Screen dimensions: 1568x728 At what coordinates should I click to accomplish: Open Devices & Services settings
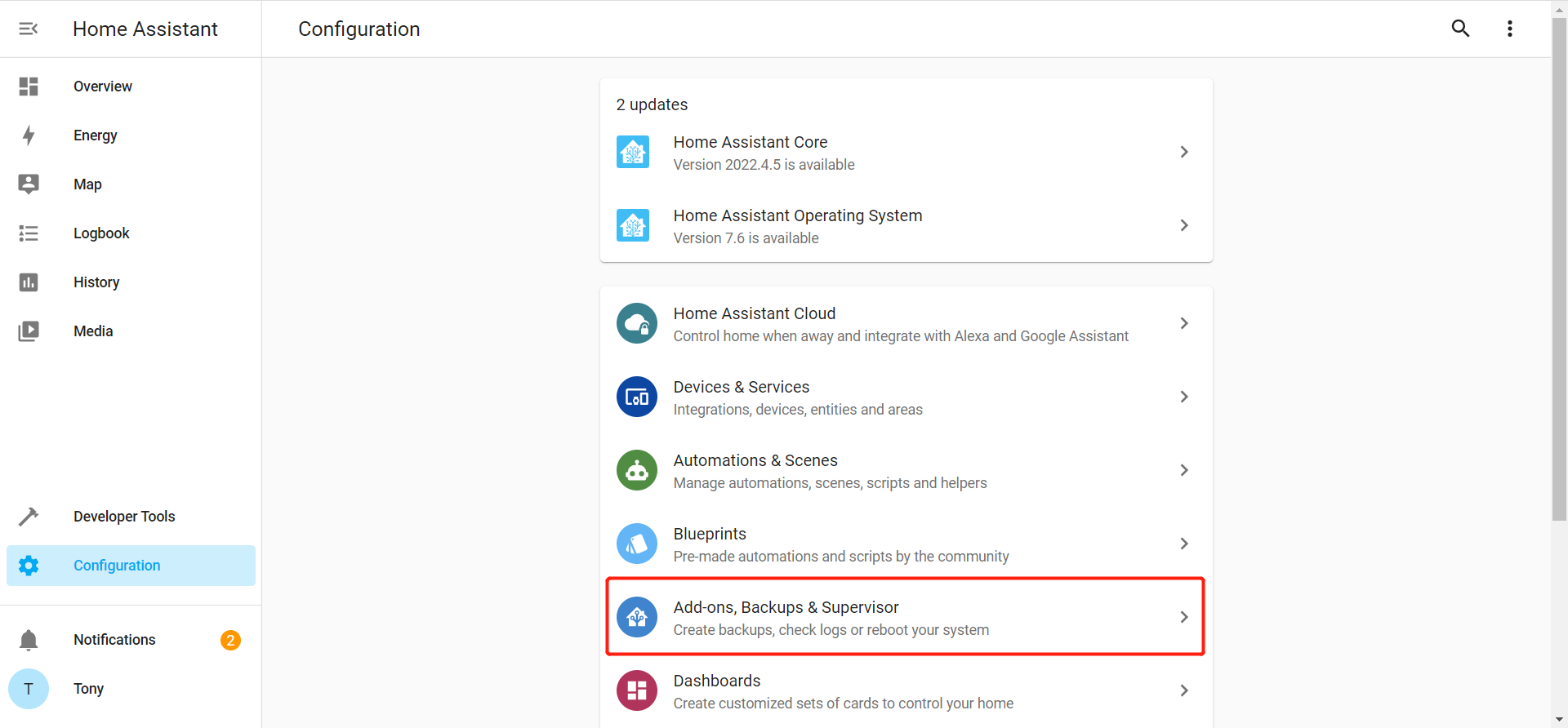(906, 397)
